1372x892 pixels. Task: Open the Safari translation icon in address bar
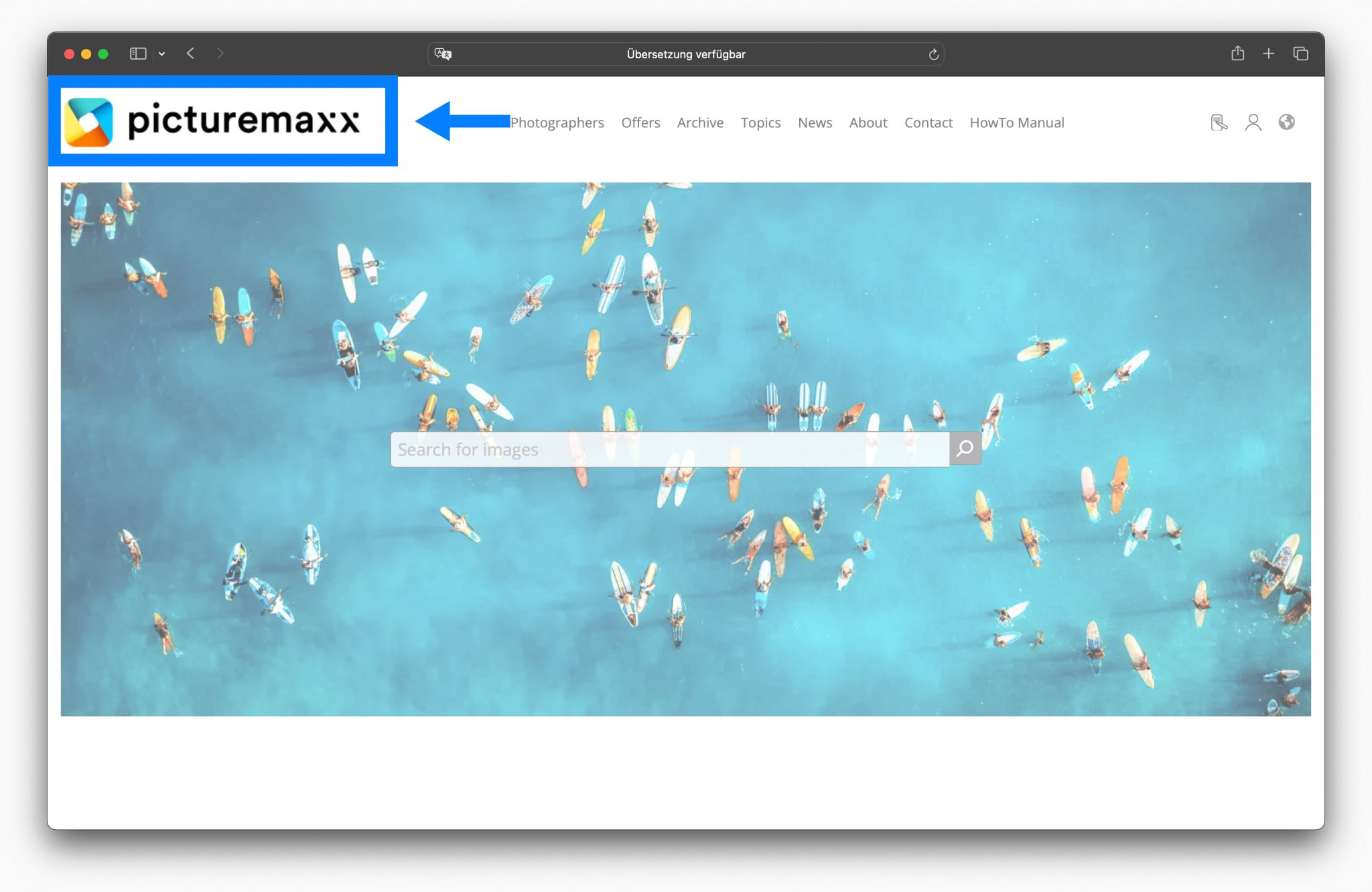[x=442, y=54]
